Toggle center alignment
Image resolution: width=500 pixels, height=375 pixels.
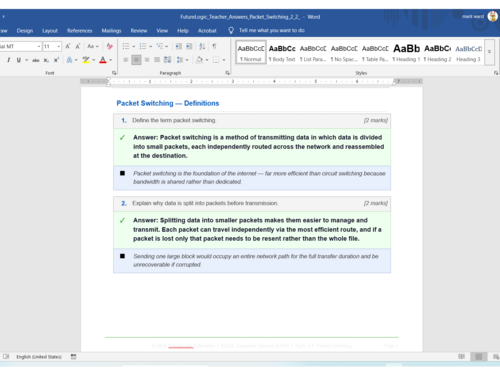tap(136, 60)
